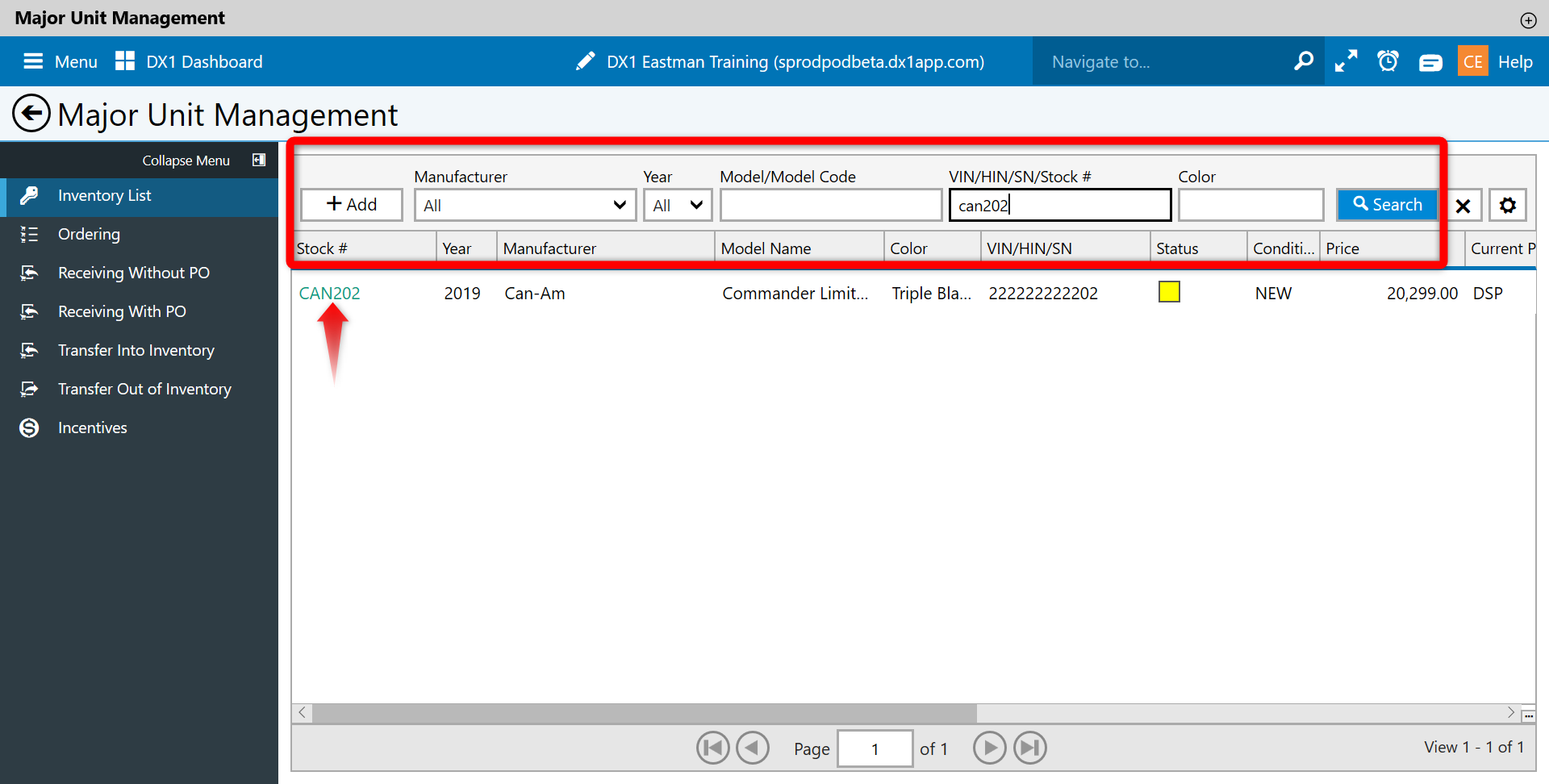1549x784 pixels.
Task: Select Ordering in sidebar
Action: pyautogui.click(x=139, y=234)
